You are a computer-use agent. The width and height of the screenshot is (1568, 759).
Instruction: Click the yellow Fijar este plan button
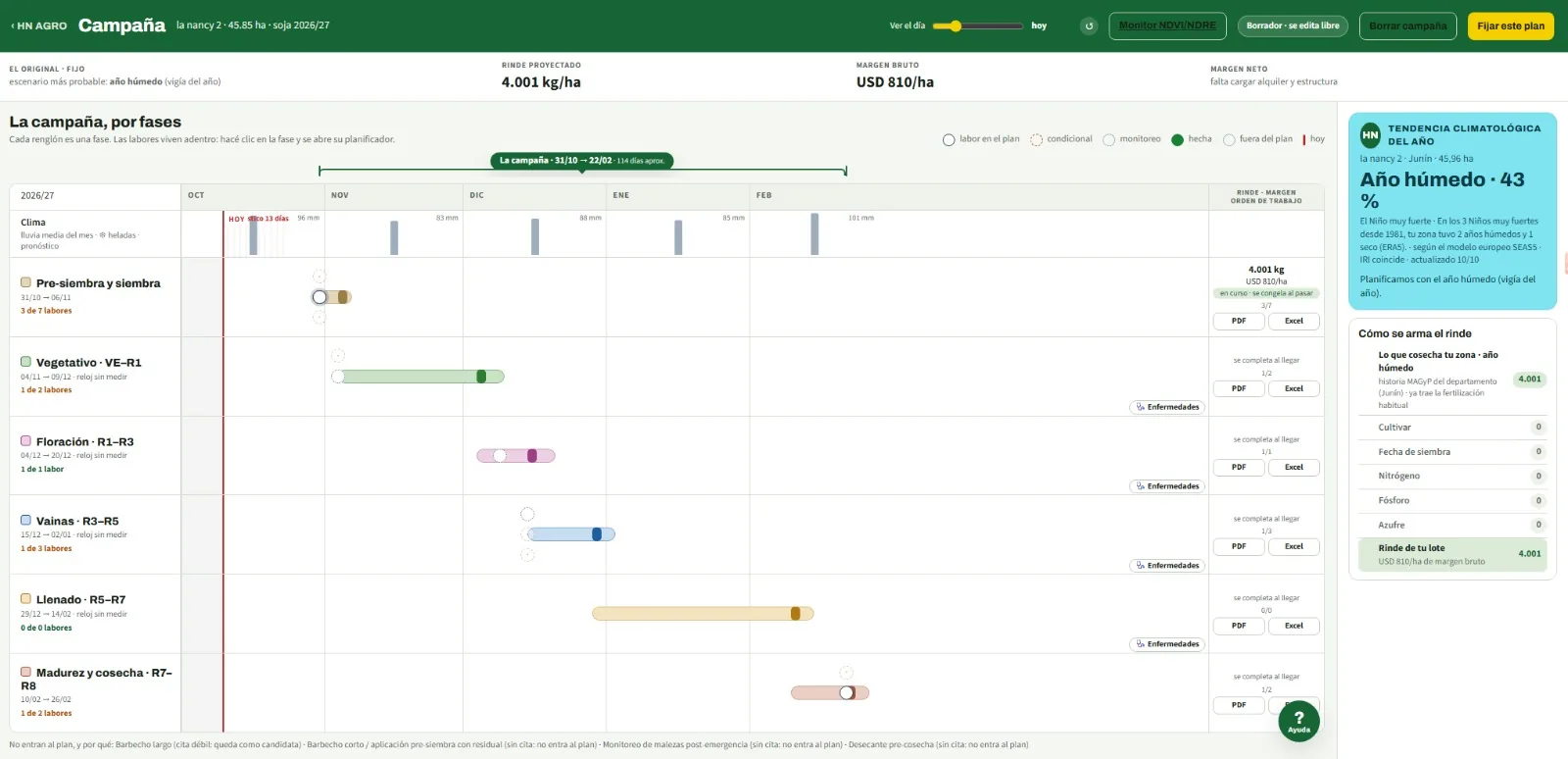coord(1510,26)
